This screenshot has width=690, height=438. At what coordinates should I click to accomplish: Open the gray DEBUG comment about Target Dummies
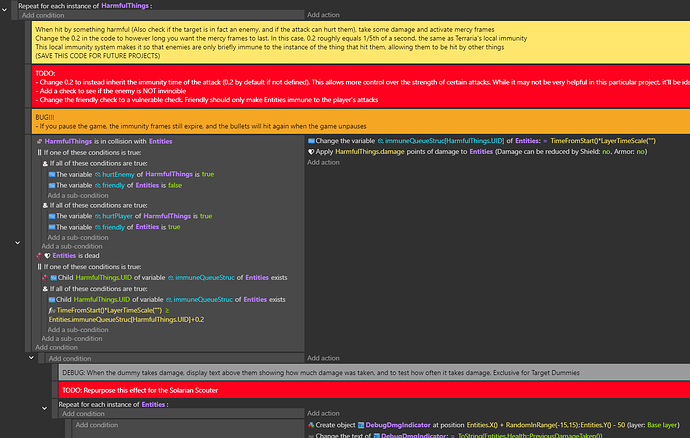click(374, 372)
